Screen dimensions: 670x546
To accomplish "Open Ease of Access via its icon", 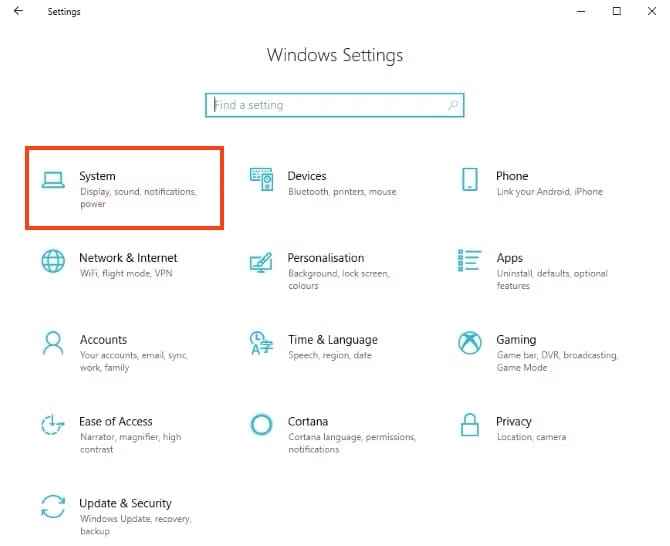I will [53, 426].
